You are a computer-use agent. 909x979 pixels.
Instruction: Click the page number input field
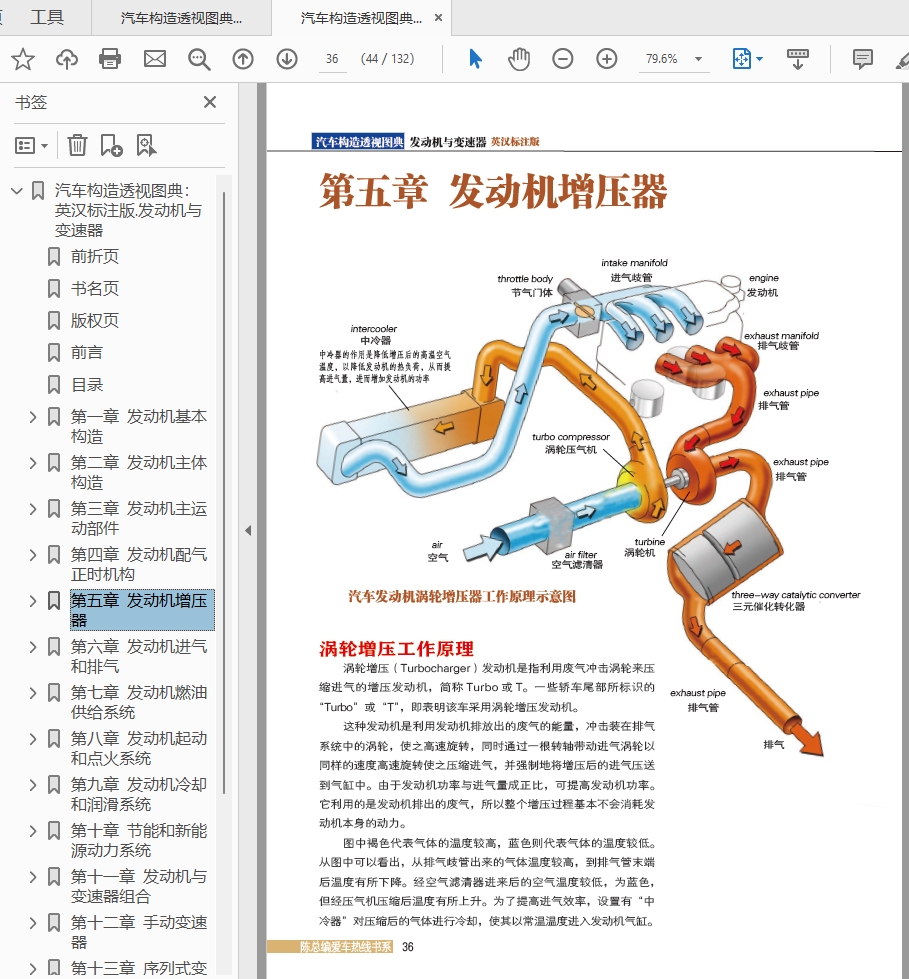point(333,59)
